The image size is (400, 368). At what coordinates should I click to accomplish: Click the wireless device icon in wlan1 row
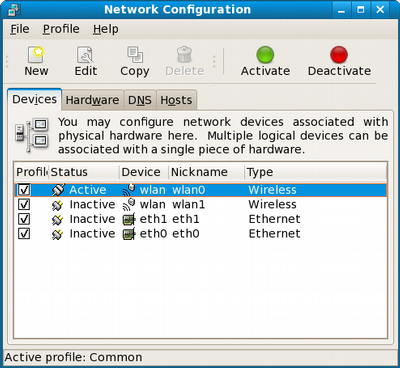pos(129,204)
